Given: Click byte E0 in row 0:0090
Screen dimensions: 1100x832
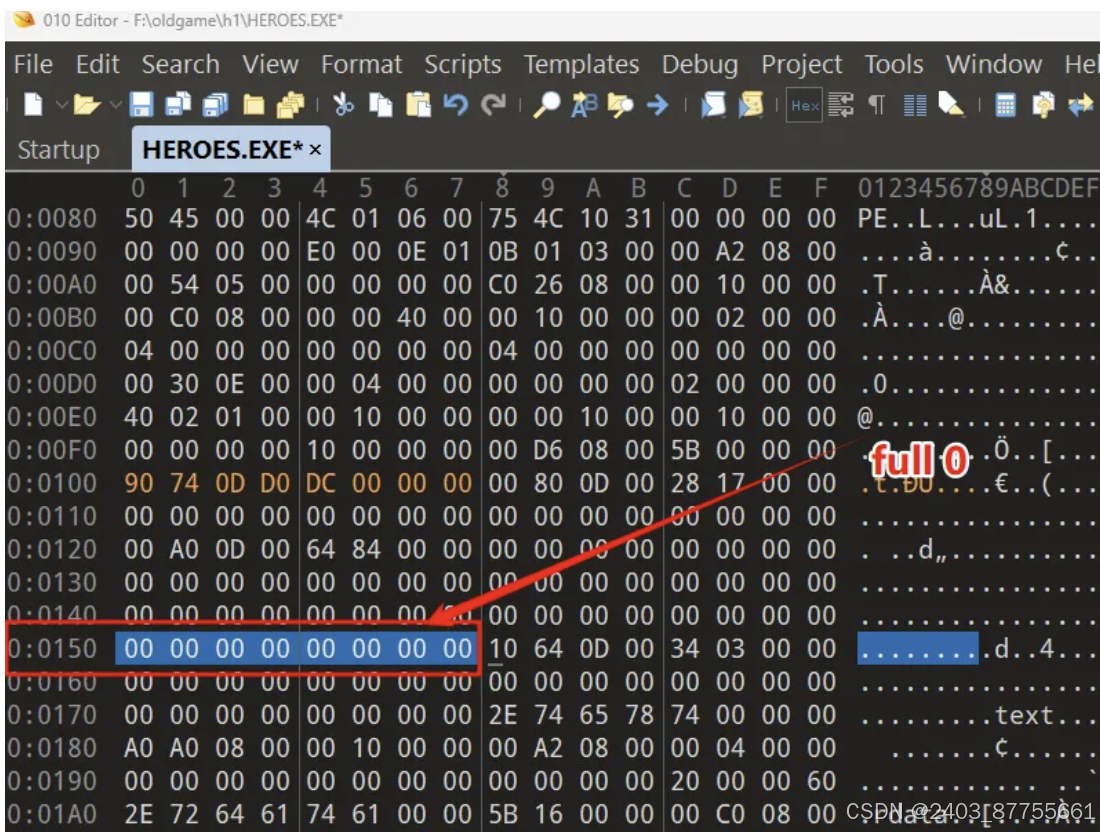Looking at the screenshot, I should click(x=321, y=252).
